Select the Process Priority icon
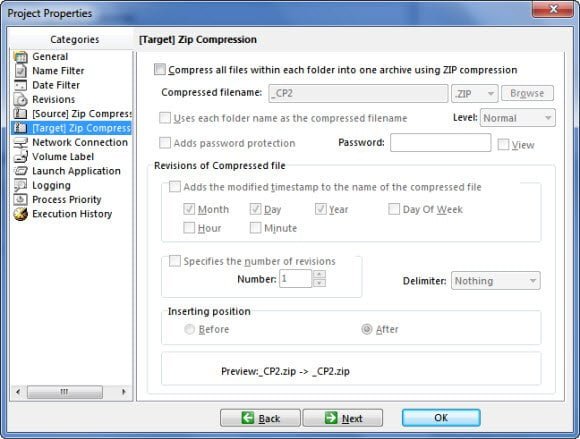This screenshot has width=580, height=439. point(20,199)
